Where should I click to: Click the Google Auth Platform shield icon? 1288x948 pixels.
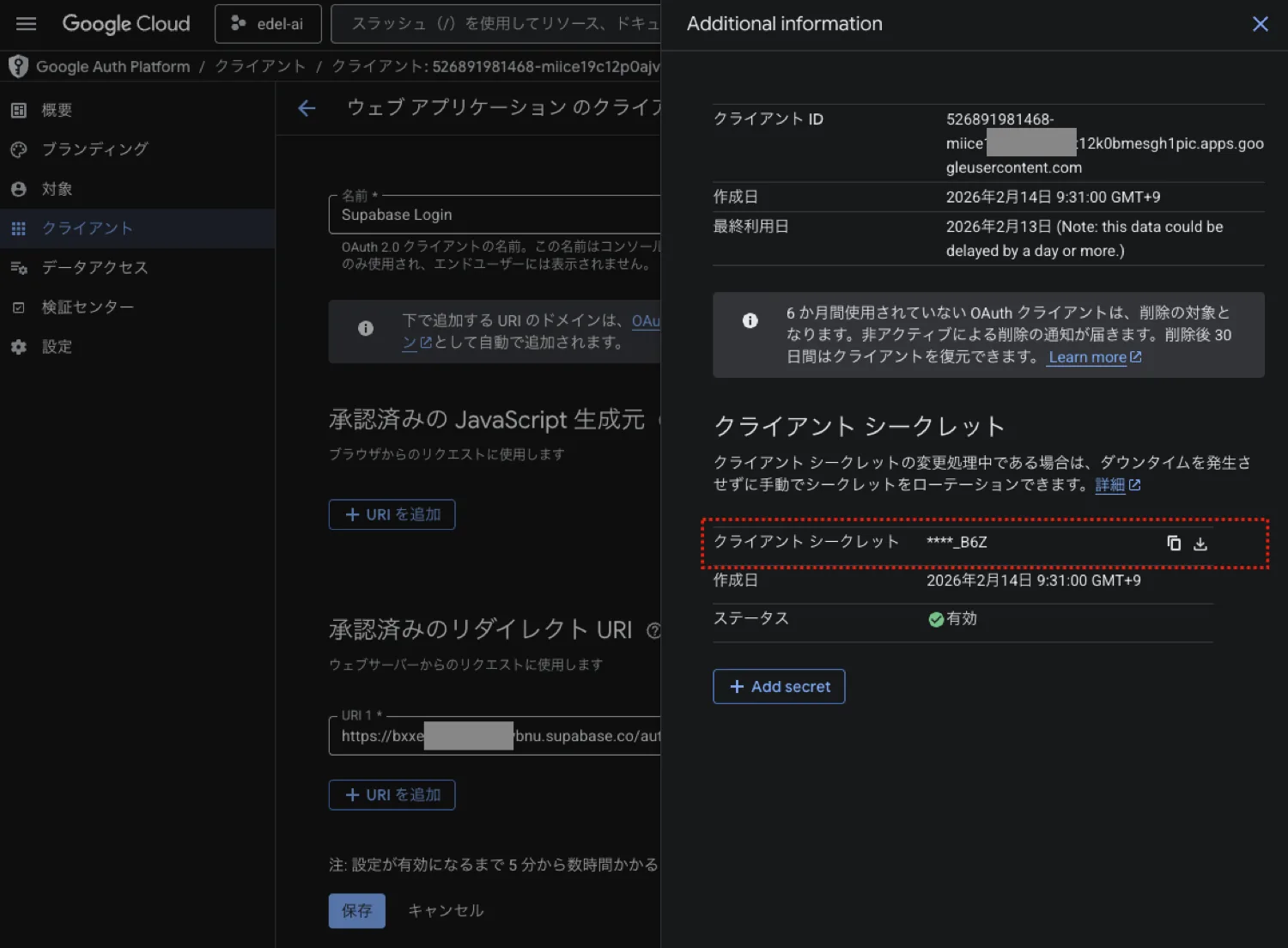point(18,66)
